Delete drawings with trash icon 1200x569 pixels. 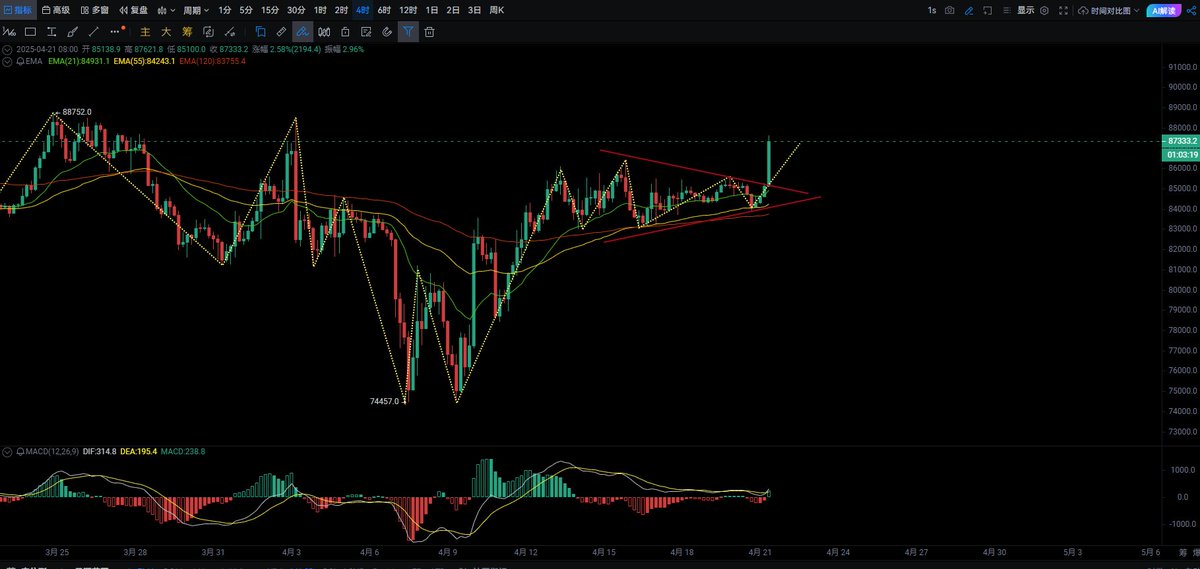tap(429, 32)
